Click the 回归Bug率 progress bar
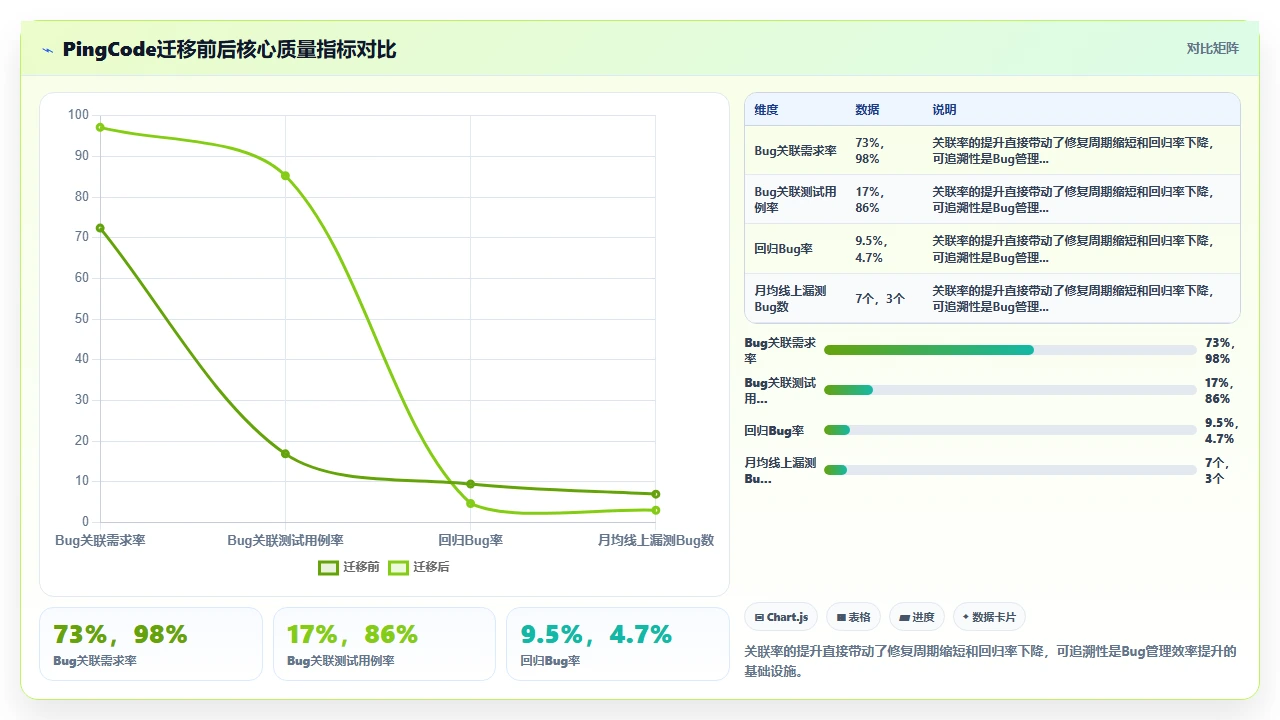Screen dimensions: 1280x720 pyautogui.click(x=1010, y=430)
